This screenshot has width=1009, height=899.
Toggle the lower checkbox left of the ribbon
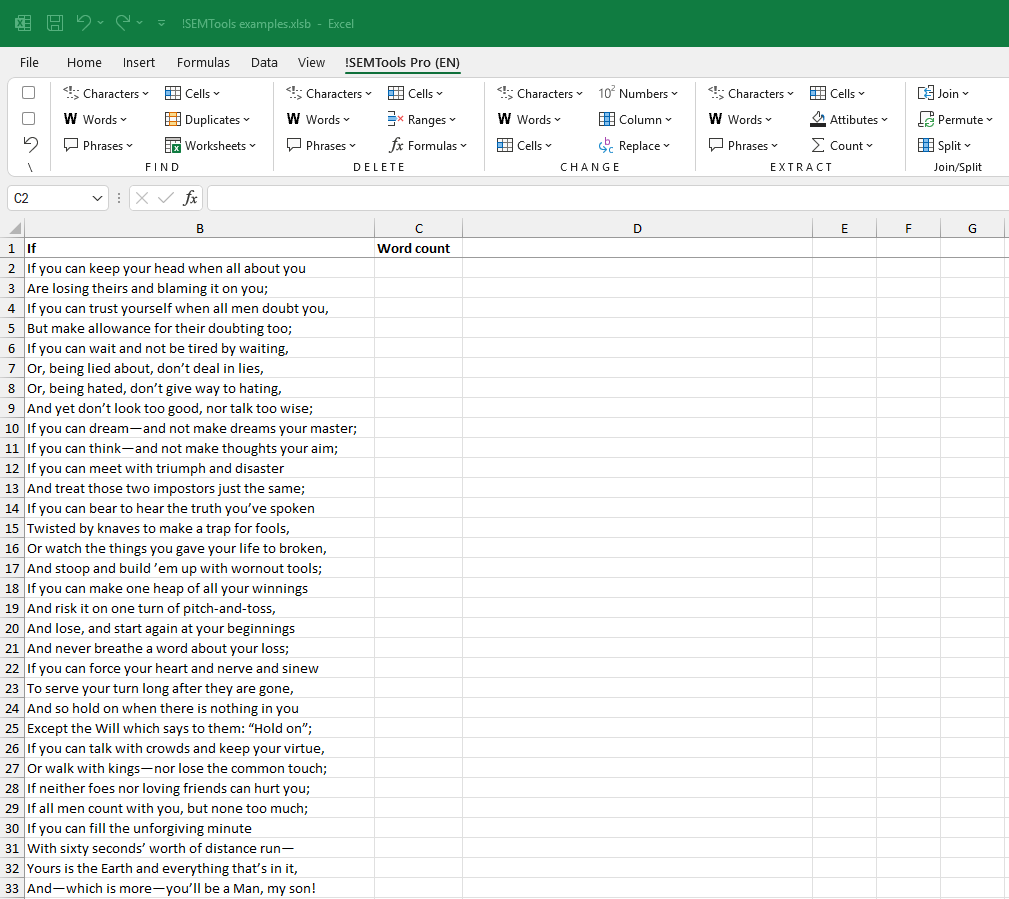click(28, 118)
